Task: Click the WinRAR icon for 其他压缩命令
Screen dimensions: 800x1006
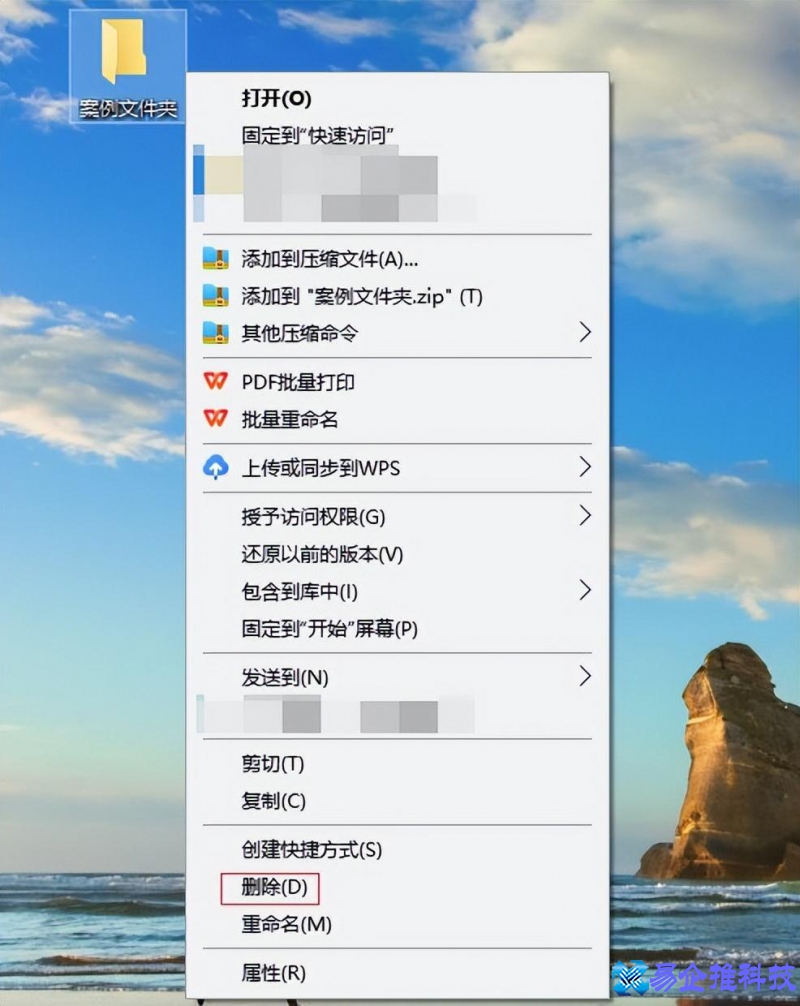Action: (x=216, y=333)
